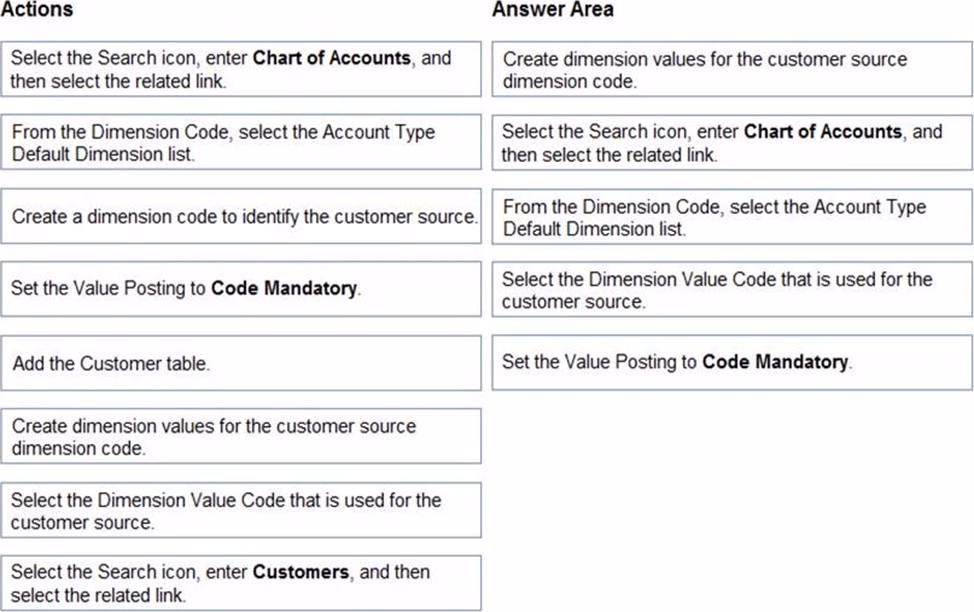Select 'Set the Value Posting' box under Actions
The height and width of the screenshot is (612, 974).
pyautogui.click(x=241, y=289)
